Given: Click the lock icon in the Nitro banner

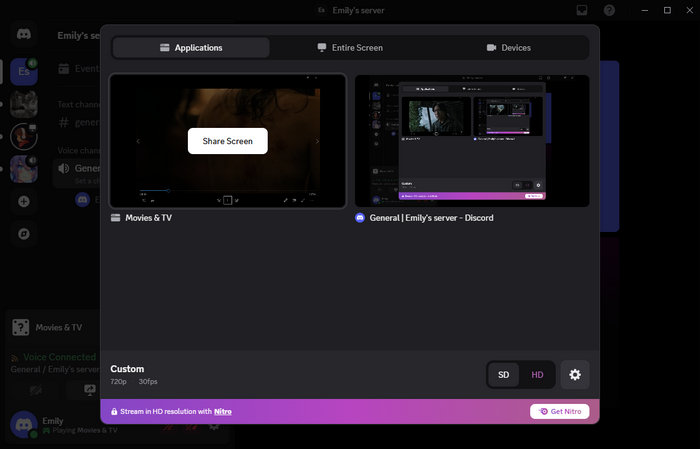Looking at the screenshot, I should 114,412.
